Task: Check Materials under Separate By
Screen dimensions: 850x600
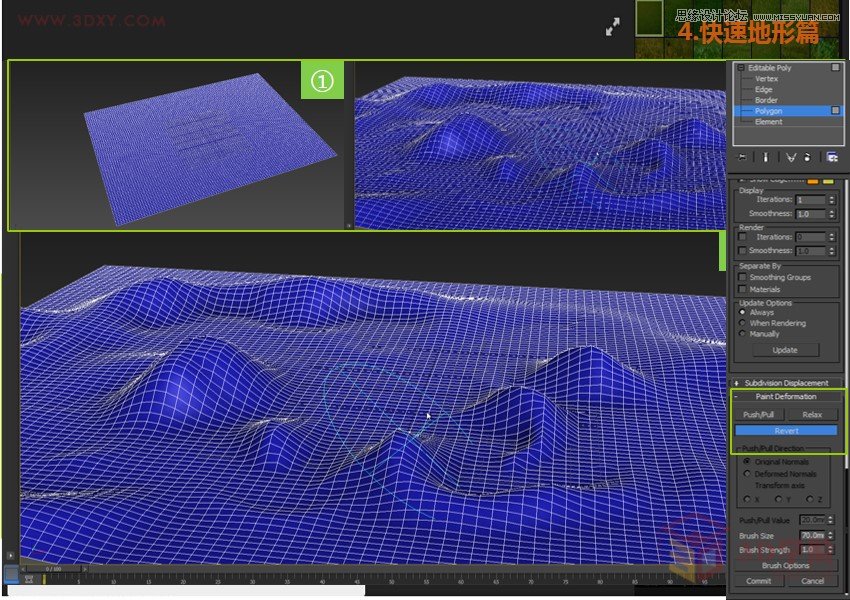Action: [741, 288]
